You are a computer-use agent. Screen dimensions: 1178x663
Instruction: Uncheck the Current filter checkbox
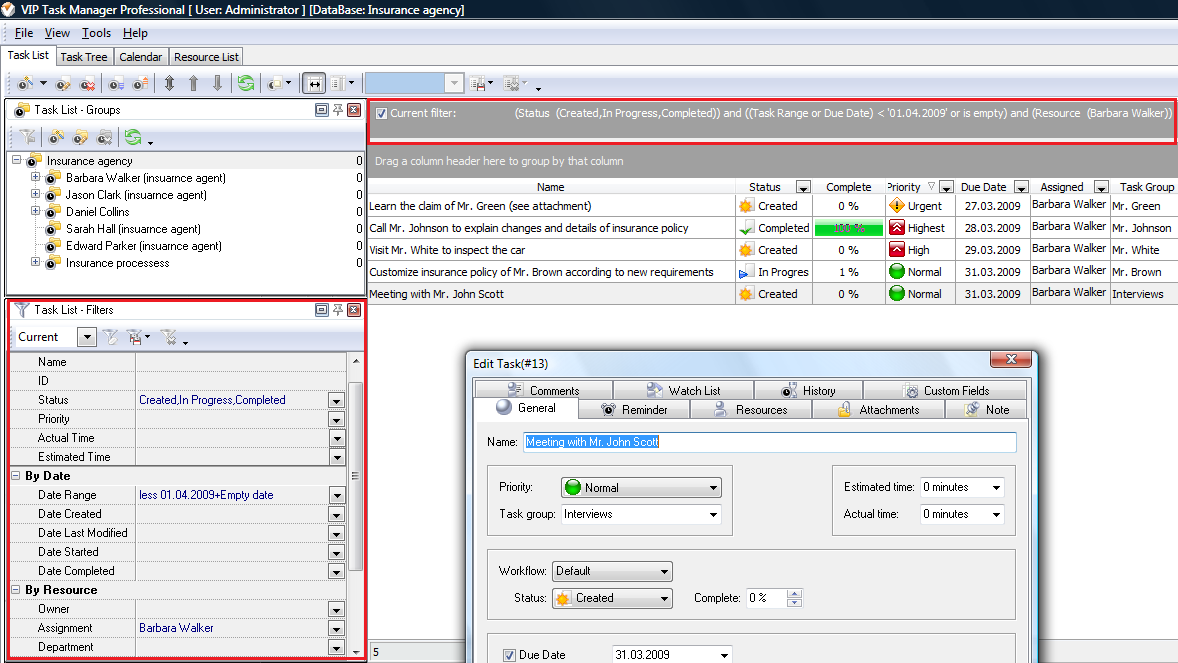(x=382, y=114)
